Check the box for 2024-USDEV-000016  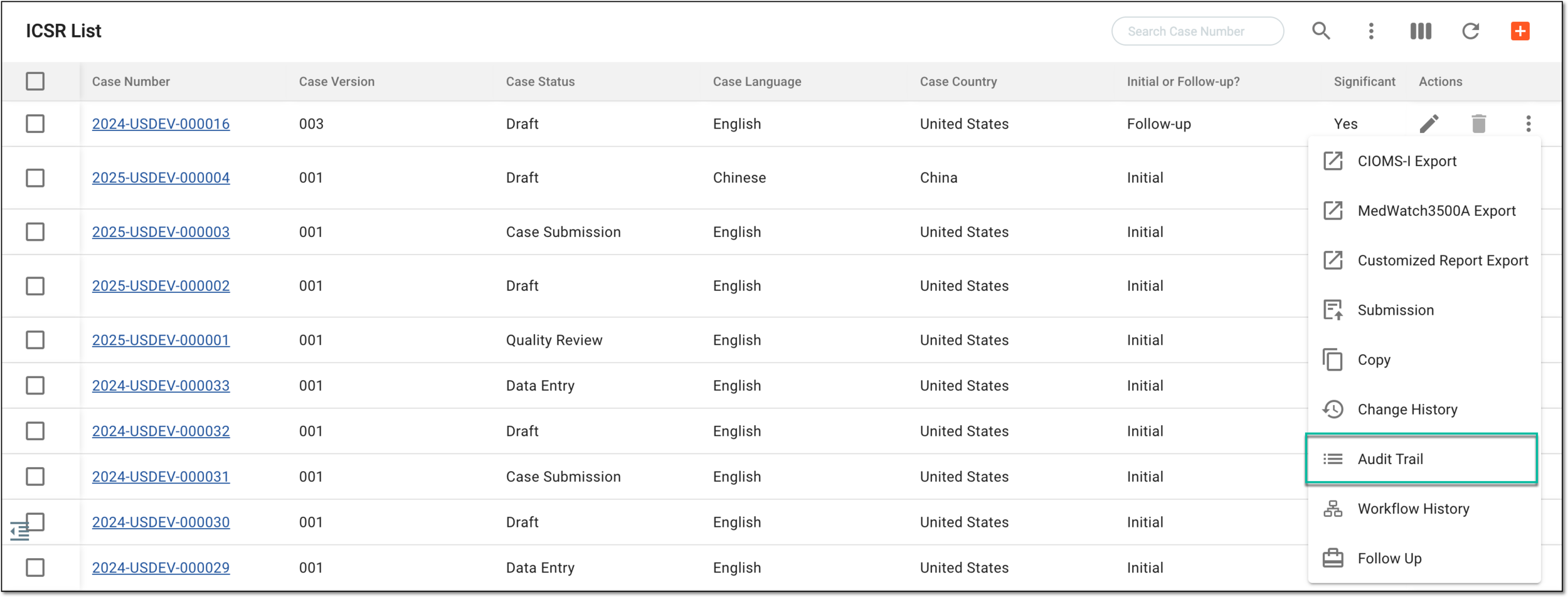[x=35, y=124]
